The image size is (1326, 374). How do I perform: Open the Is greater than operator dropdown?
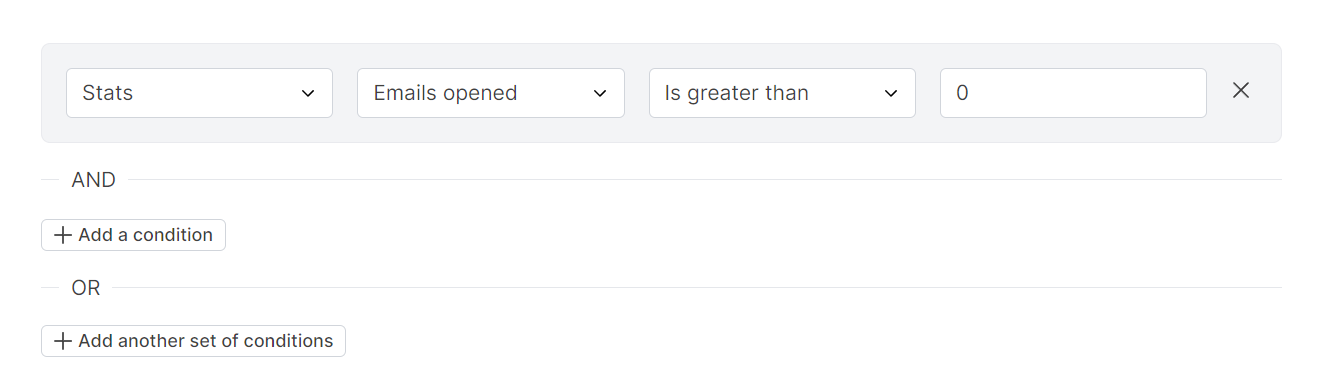click(782, 93)
